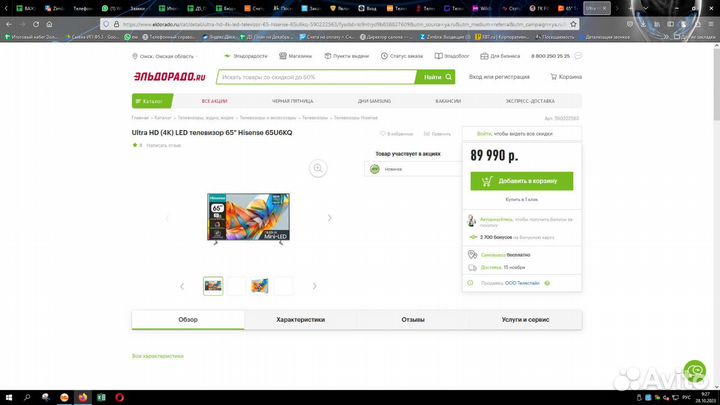Open the green Каталог menu
720x405 pixels.
tap(152, 101)
